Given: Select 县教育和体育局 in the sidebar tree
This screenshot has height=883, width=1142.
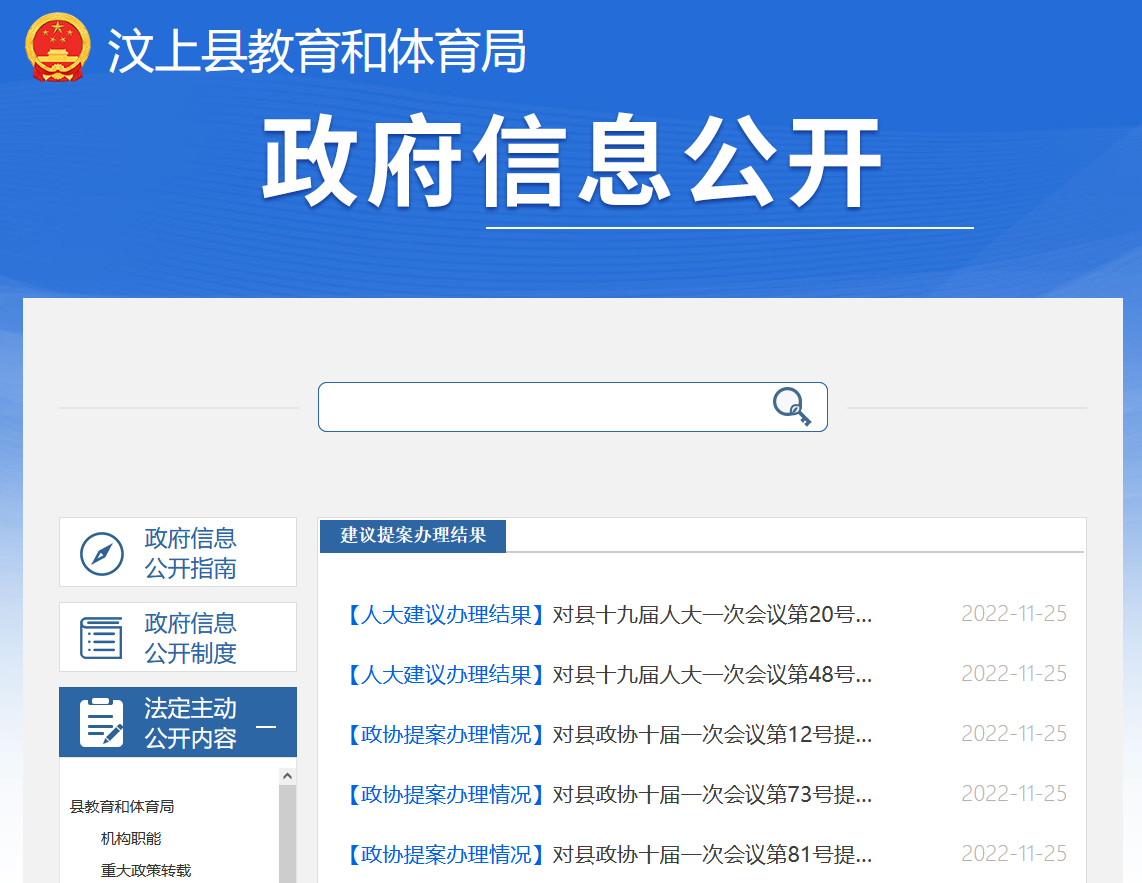Looking at the screenshot, I should tap(122, 807).
